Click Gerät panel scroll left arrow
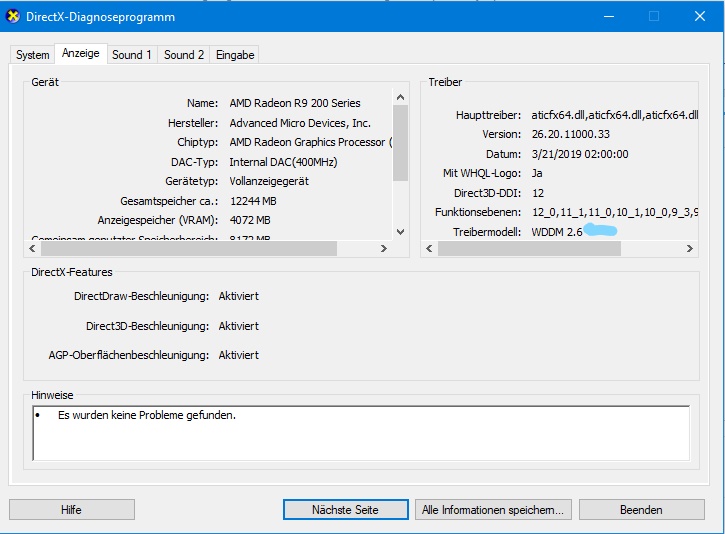 [32, 249]
